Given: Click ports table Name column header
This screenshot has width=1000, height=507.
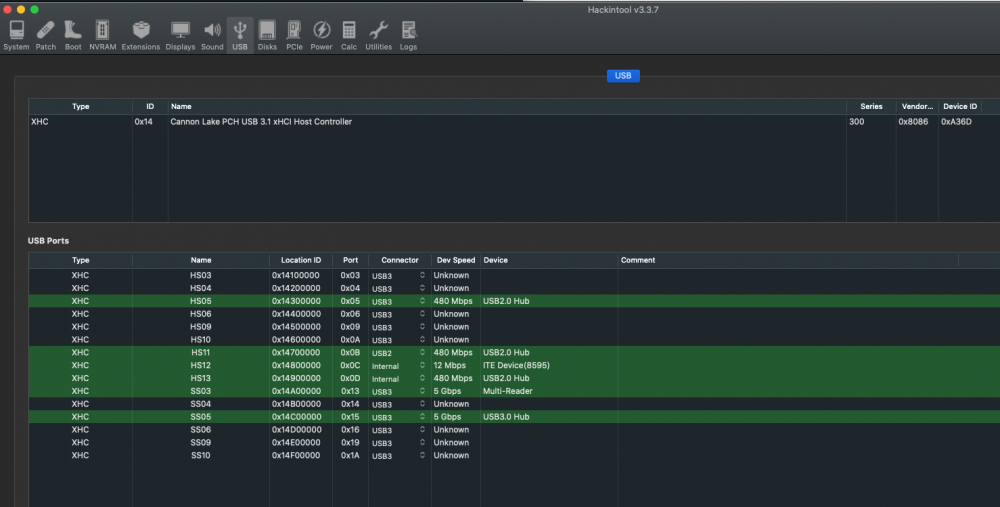Looking at the screenshot, I should (x=201, y=260).
